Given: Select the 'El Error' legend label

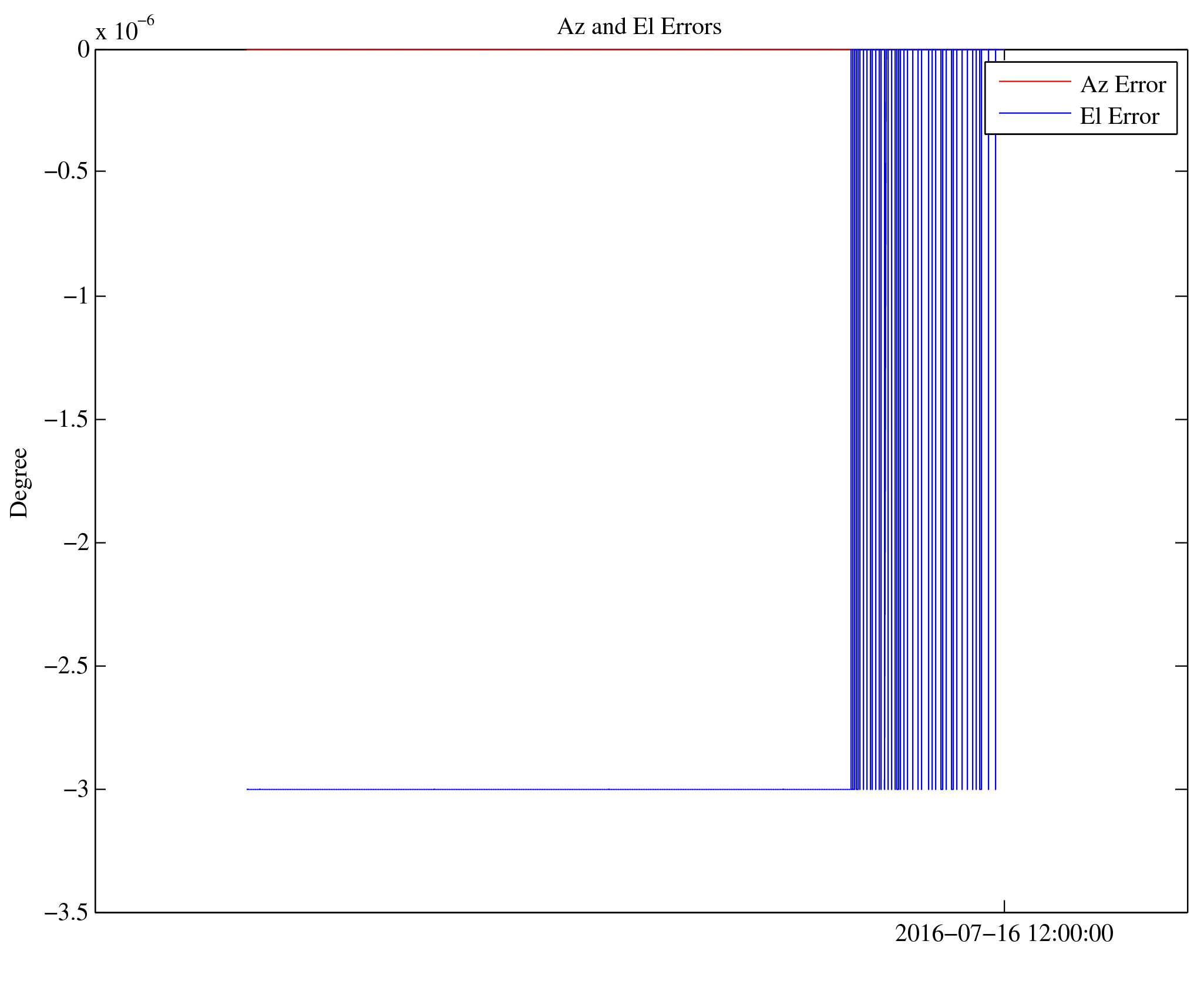Looking at the screenshot, I should (1119, 117).
